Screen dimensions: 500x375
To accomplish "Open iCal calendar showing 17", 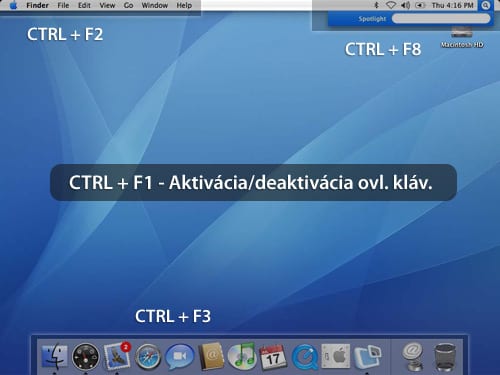I will [x=273, y=357].
